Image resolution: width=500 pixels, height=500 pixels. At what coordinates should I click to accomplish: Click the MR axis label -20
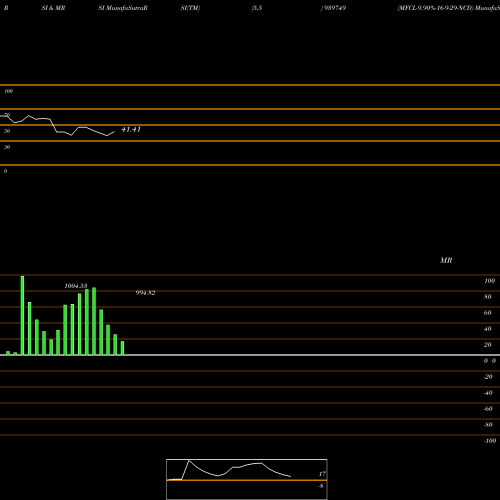point(488,377)
